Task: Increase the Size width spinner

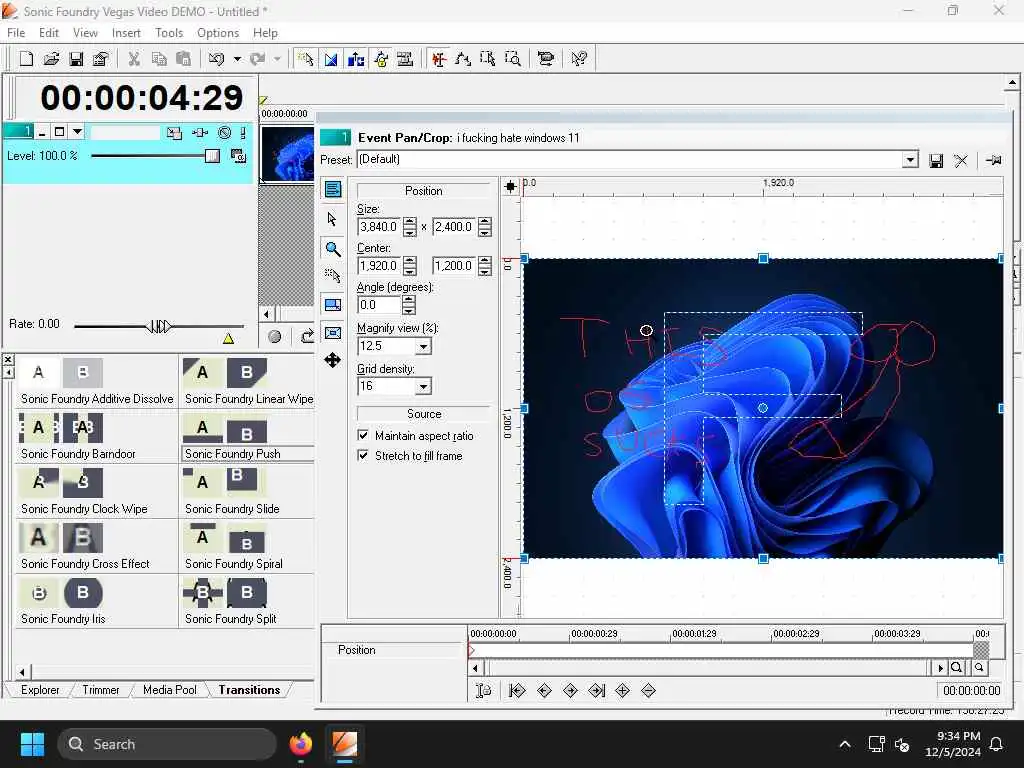Action: coord(409,222)
